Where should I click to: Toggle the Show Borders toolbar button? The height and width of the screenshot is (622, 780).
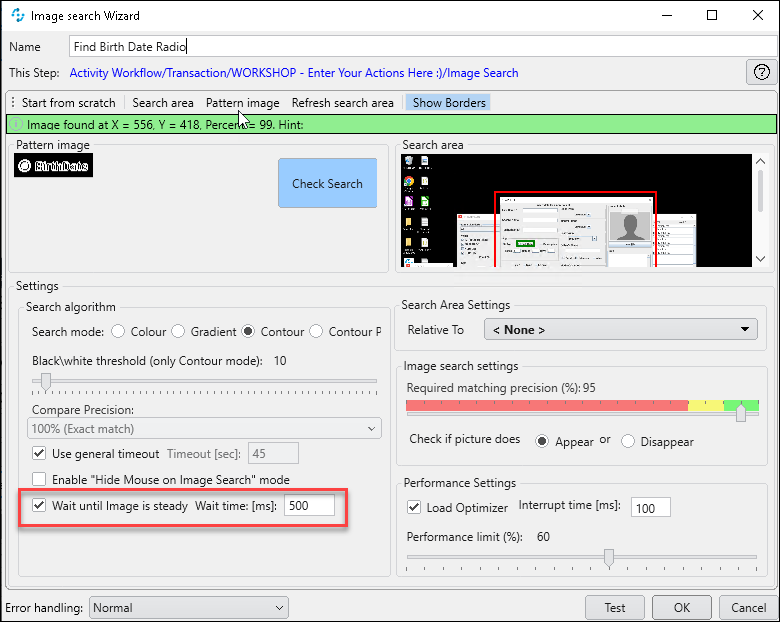449,103
